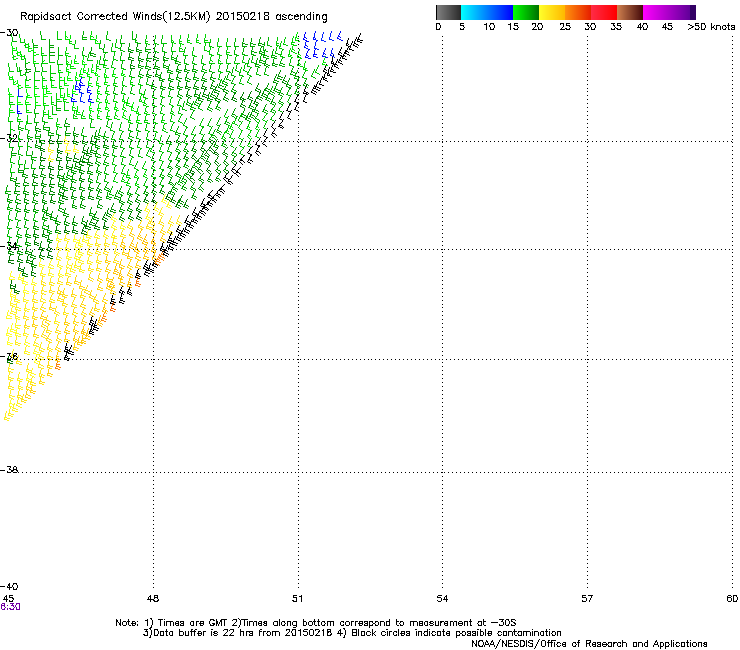
Task: Pick the yellow 20-25 knots legend segment
Action: click(x=552, y=12)
